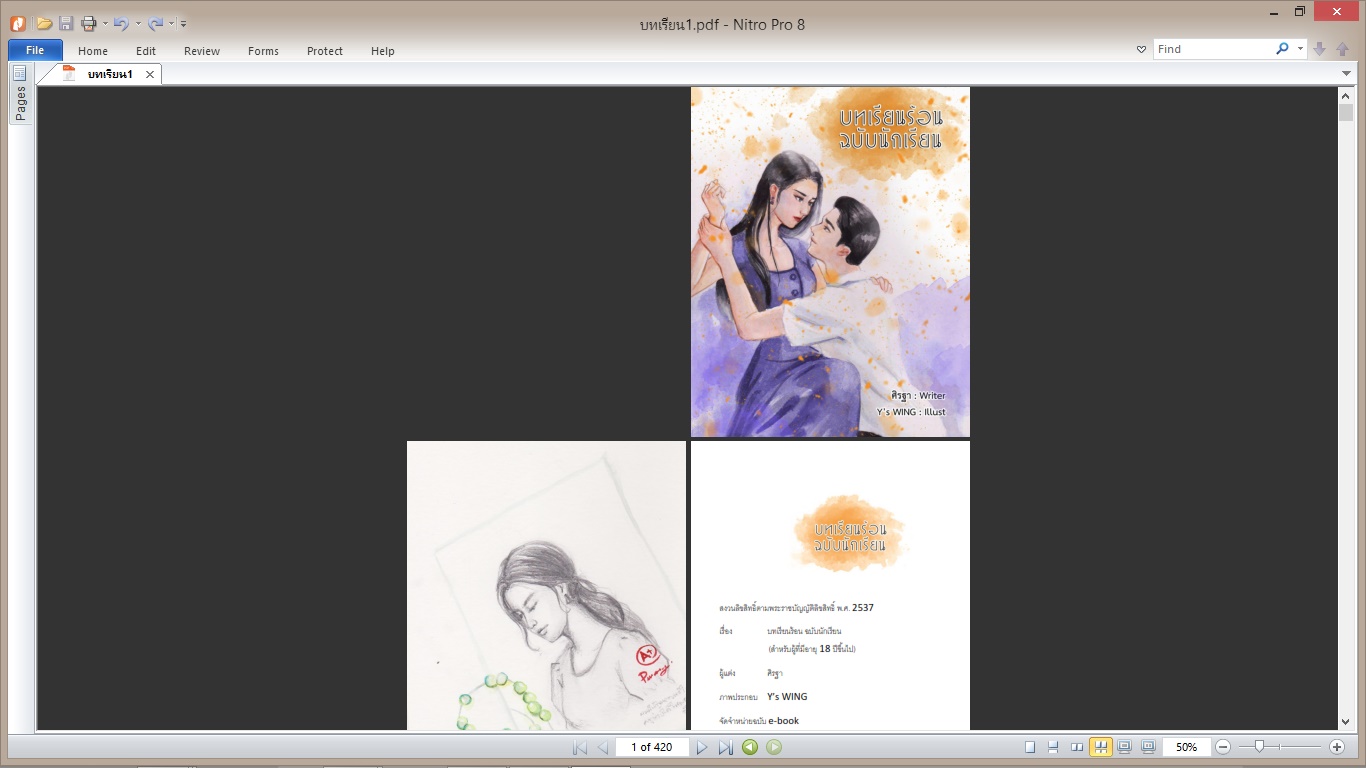Screen dimensions: 1366x768
Task: Jump to the first page button
Action: pyautogui.click(x=580, y=747)
